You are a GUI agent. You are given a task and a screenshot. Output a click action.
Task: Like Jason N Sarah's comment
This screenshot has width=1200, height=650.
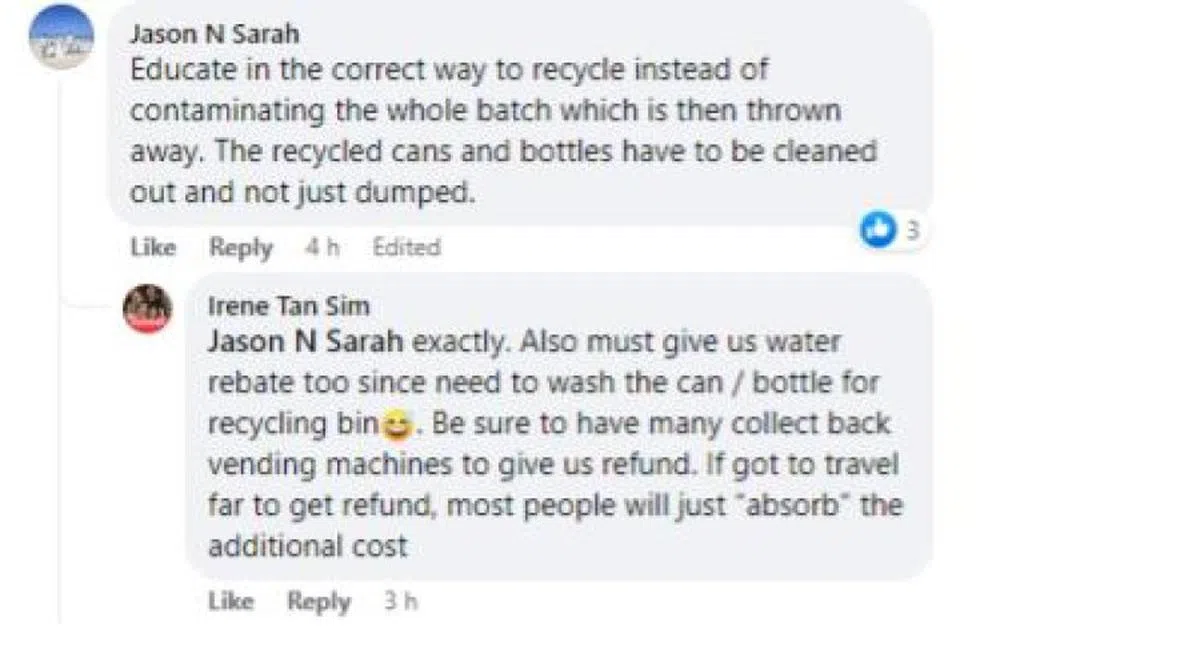click(153, 247)
